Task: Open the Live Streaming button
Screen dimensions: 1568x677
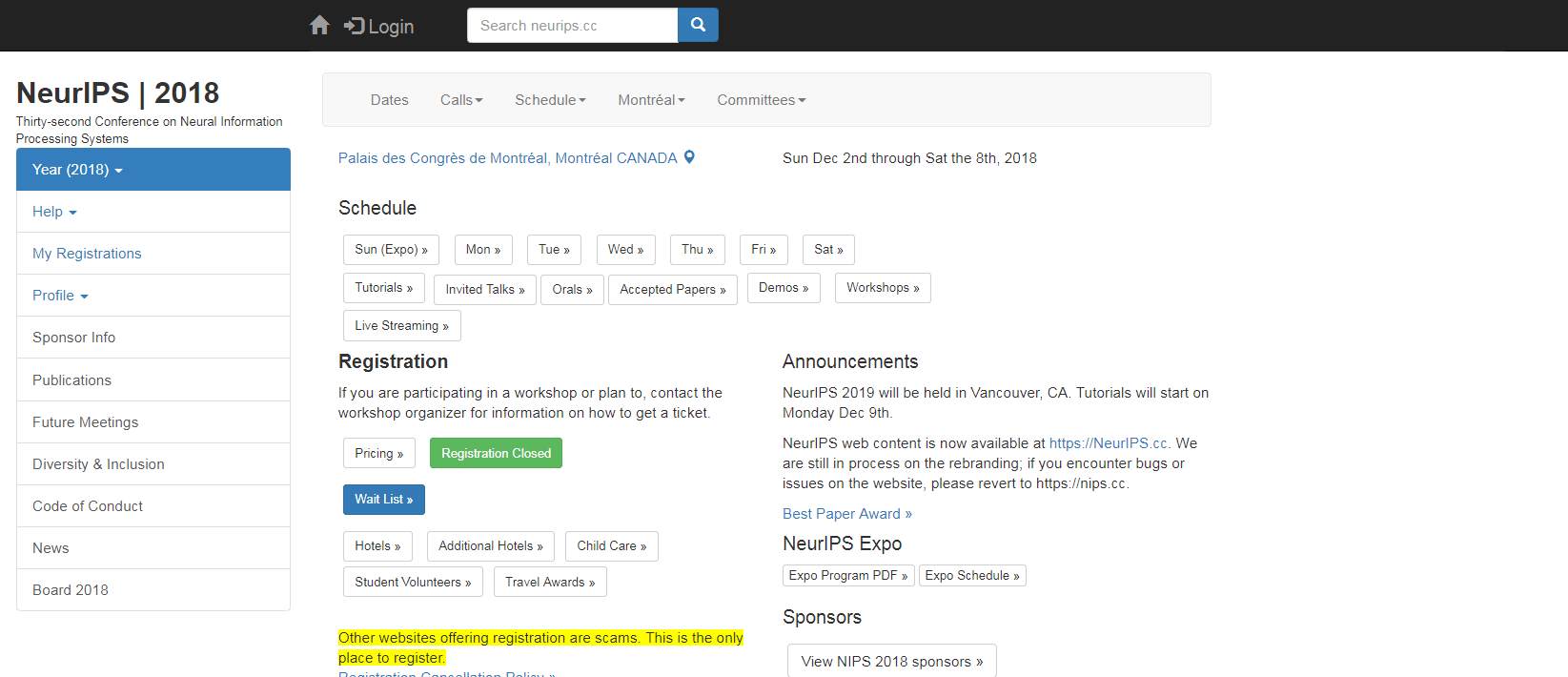Action: tap(401, 326)
